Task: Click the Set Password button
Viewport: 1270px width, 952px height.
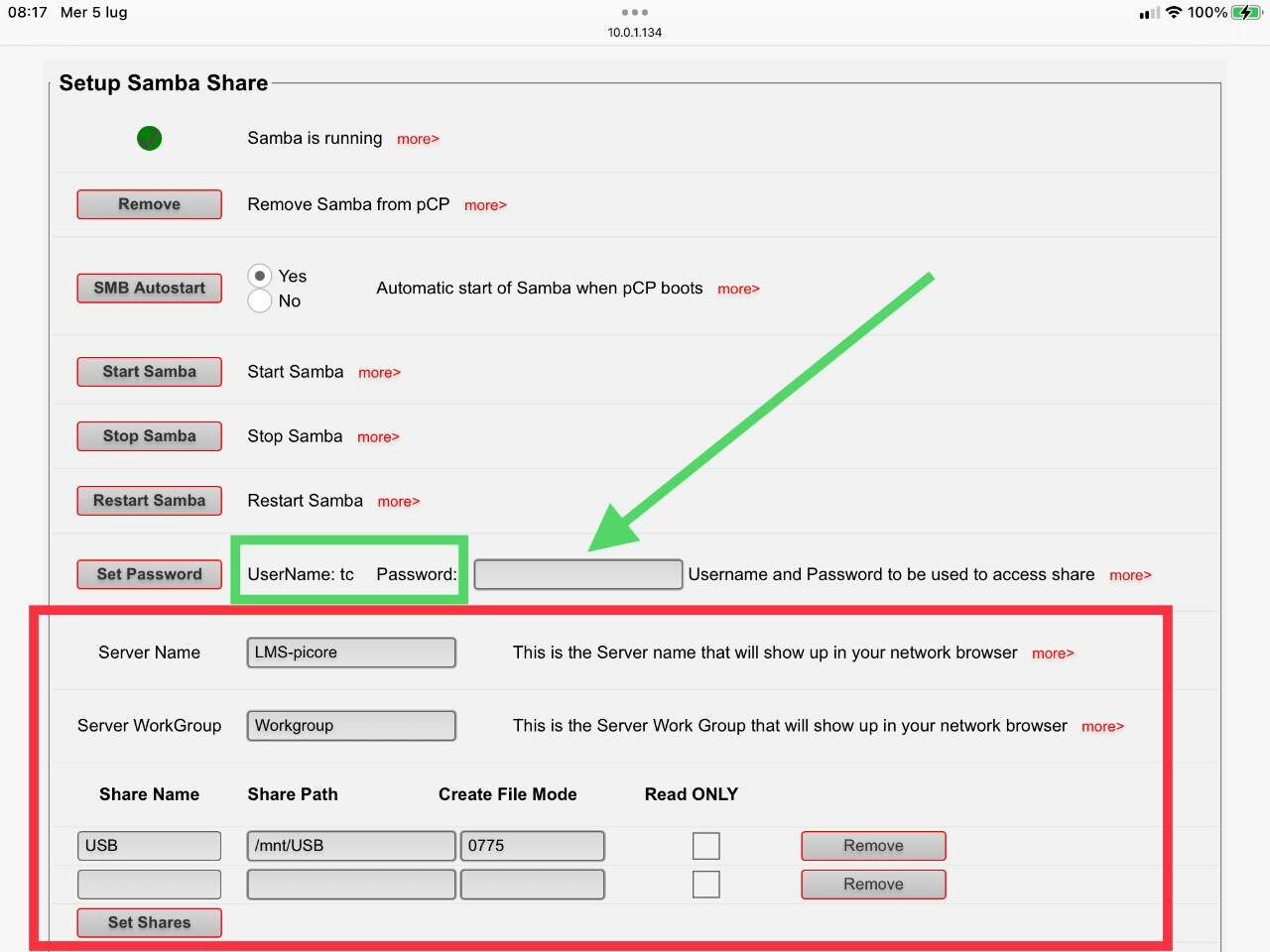Action: tap(149, 574)
